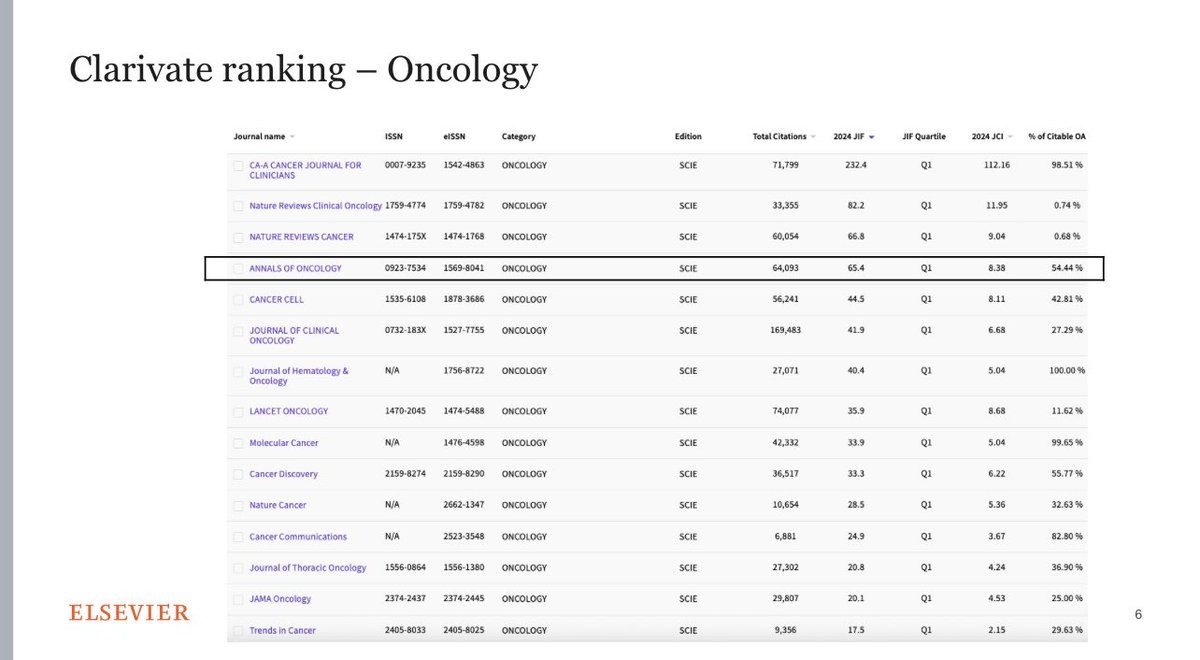
Task: Open Journal of Hematology & Oncology link
Action: pos(299,376)
